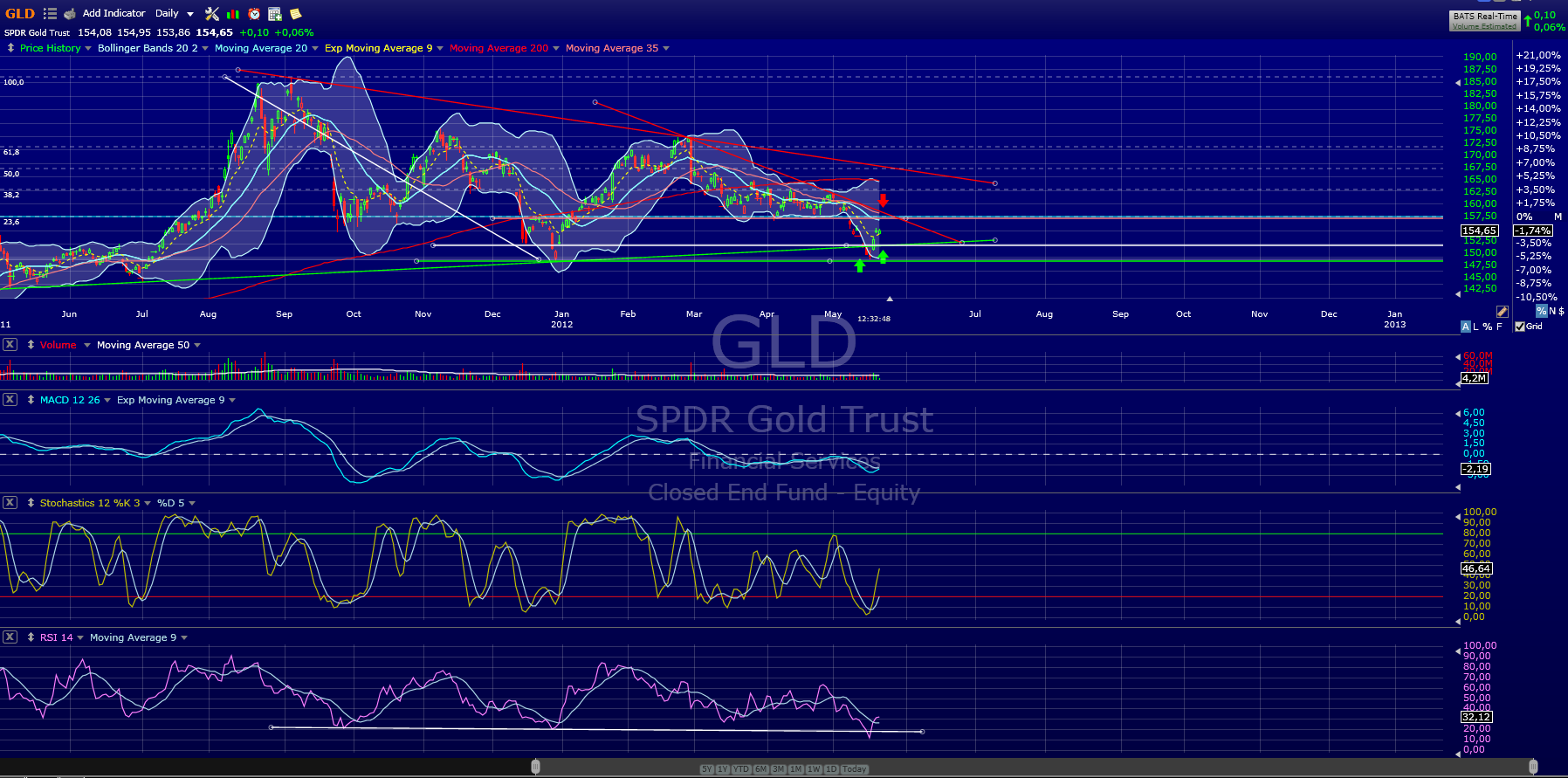Screen dimensions: 1568x778
Task: Click the reorder arrows beside Stochastics
Action: point(31,503)
